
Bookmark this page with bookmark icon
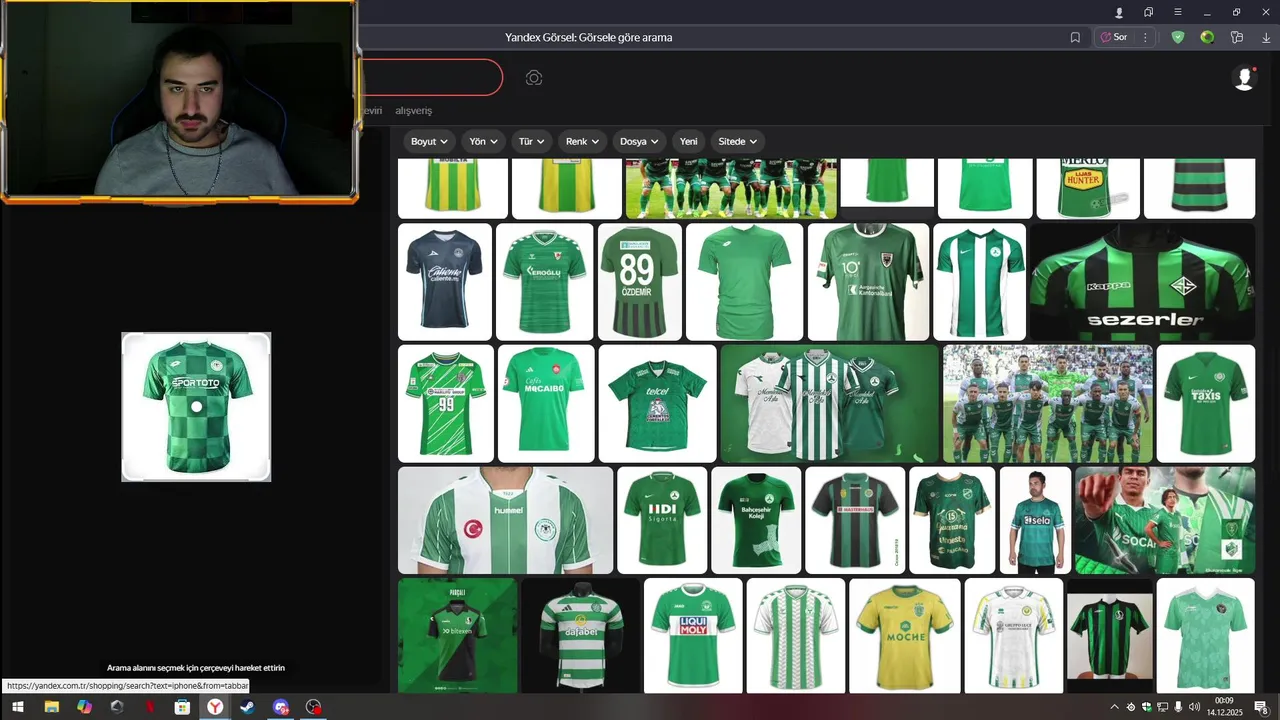pyautogui.click(x=1075, y=37)
